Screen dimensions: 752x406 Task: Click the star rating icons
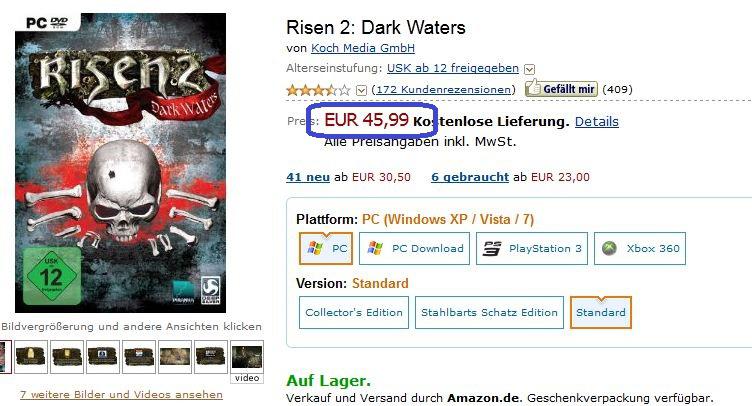click(318, 90)
